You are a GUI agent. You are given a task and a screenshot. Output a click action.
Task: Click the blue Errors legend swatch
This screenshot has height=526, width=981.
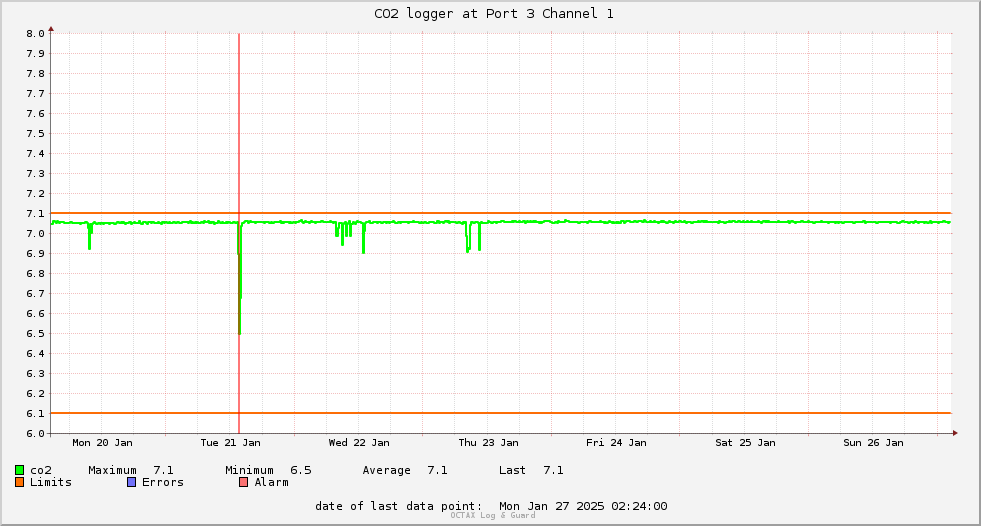[x=131, y=482]
